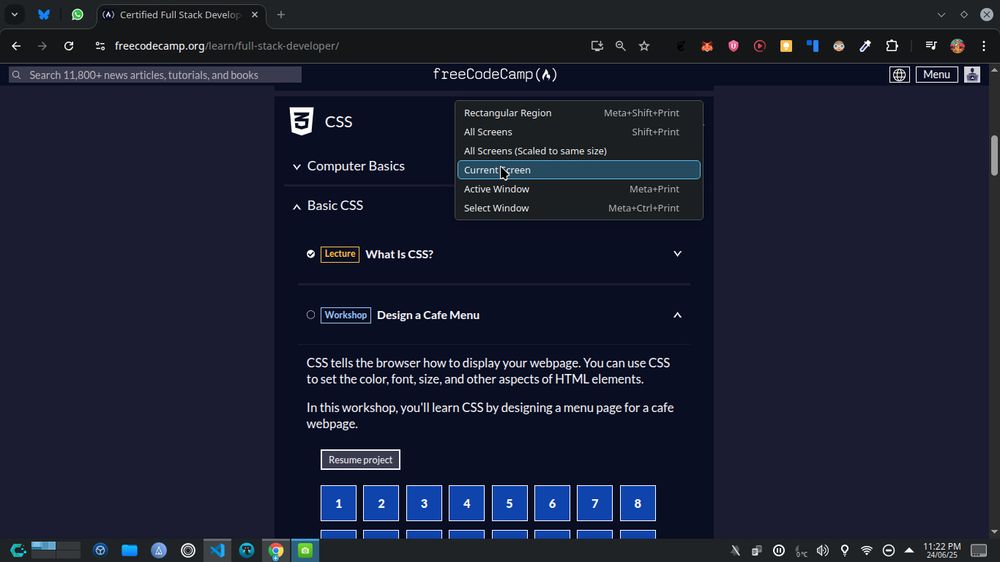Viewport: 1000px width, 562px height.
Task: Open the volume control in system tray
Action: point(823,550)
